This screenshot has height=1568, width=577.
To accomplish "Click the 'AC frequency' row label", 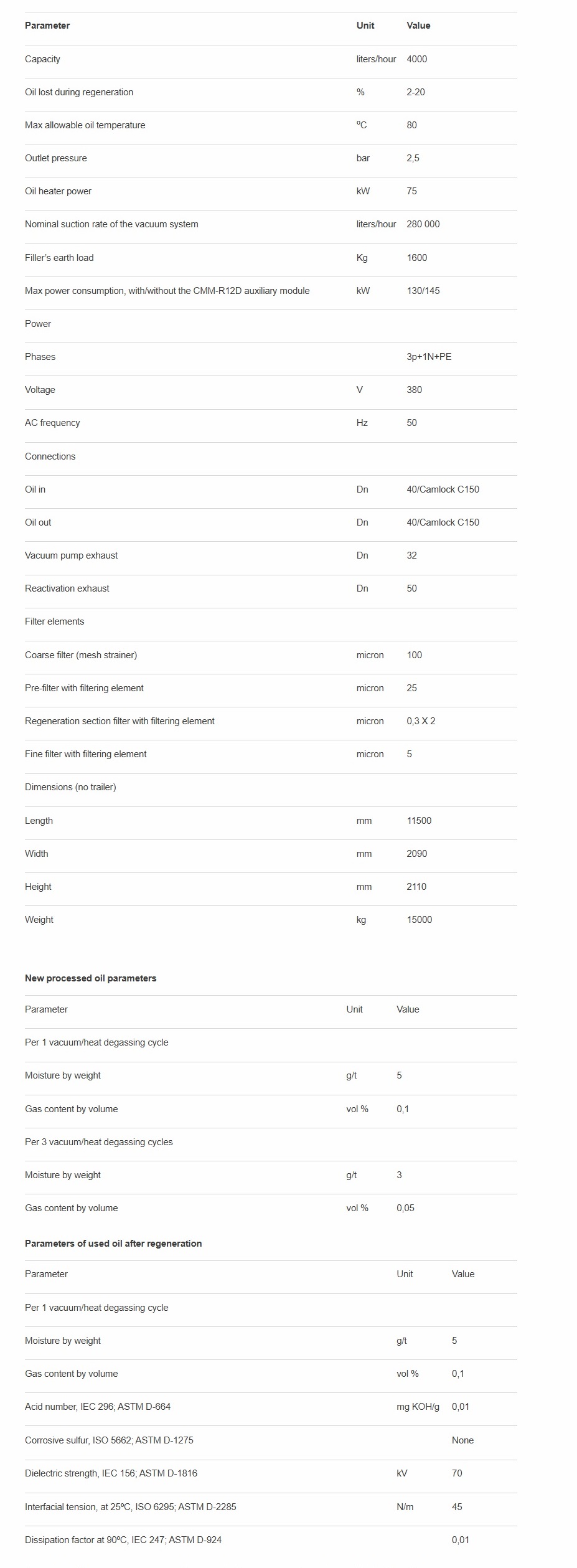I will pyautogui.click(x=52, y=423).
